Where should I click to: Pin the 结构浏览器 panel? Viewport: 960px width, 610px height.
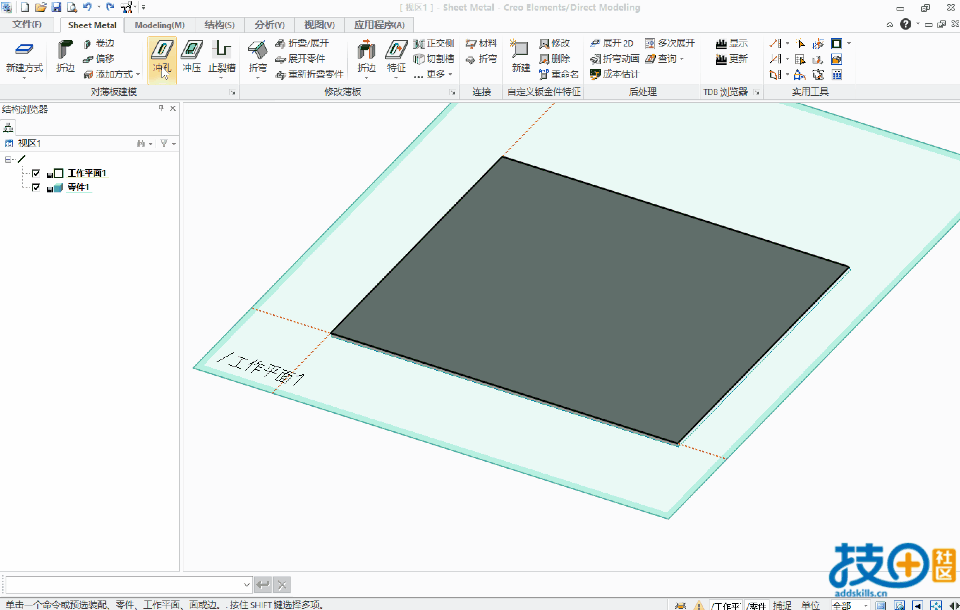point(161,108)
